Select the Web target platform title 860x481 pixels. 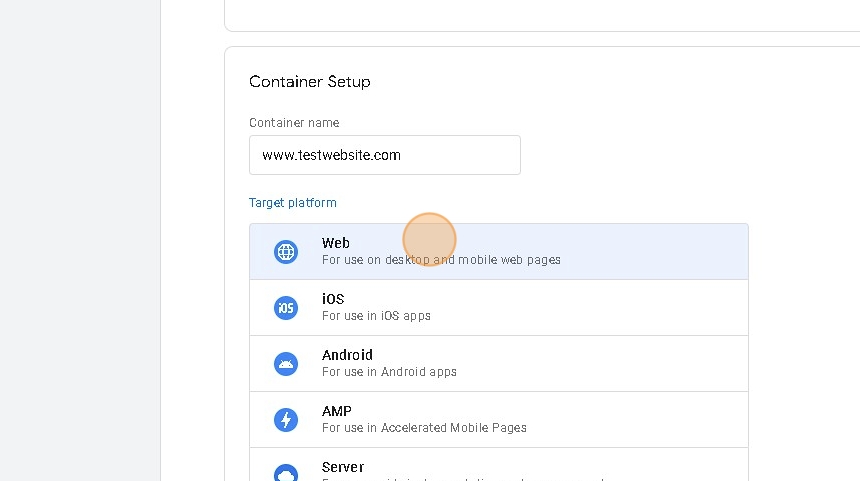336,243
